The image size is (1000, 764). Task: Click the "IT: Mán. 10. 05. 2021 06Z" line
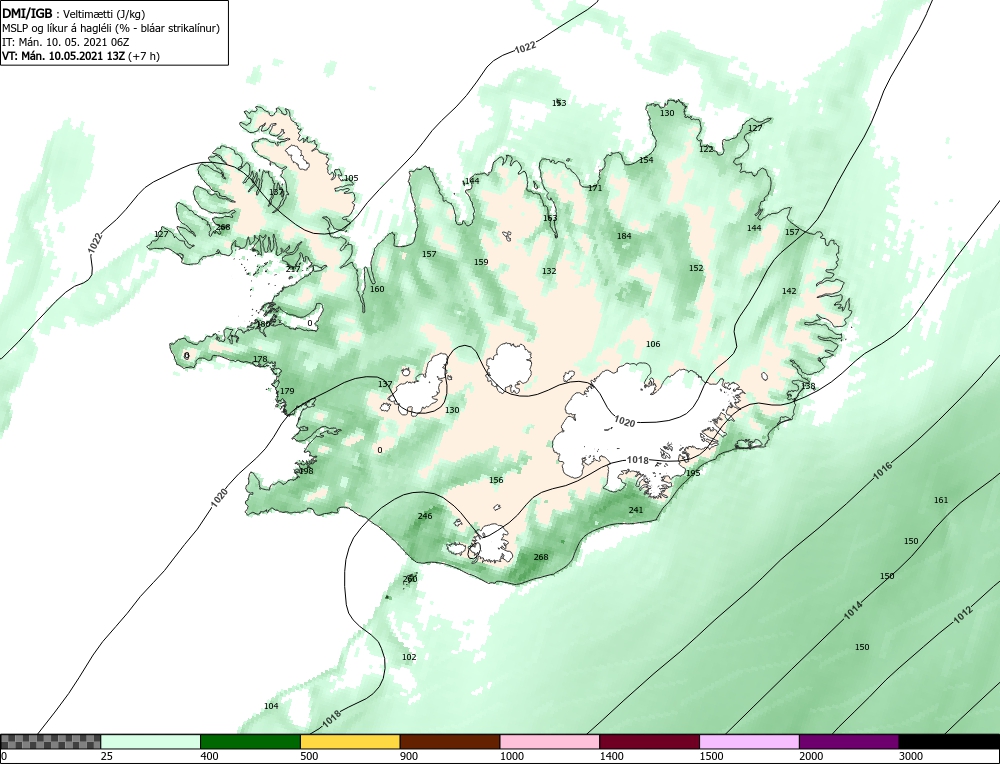66,42
